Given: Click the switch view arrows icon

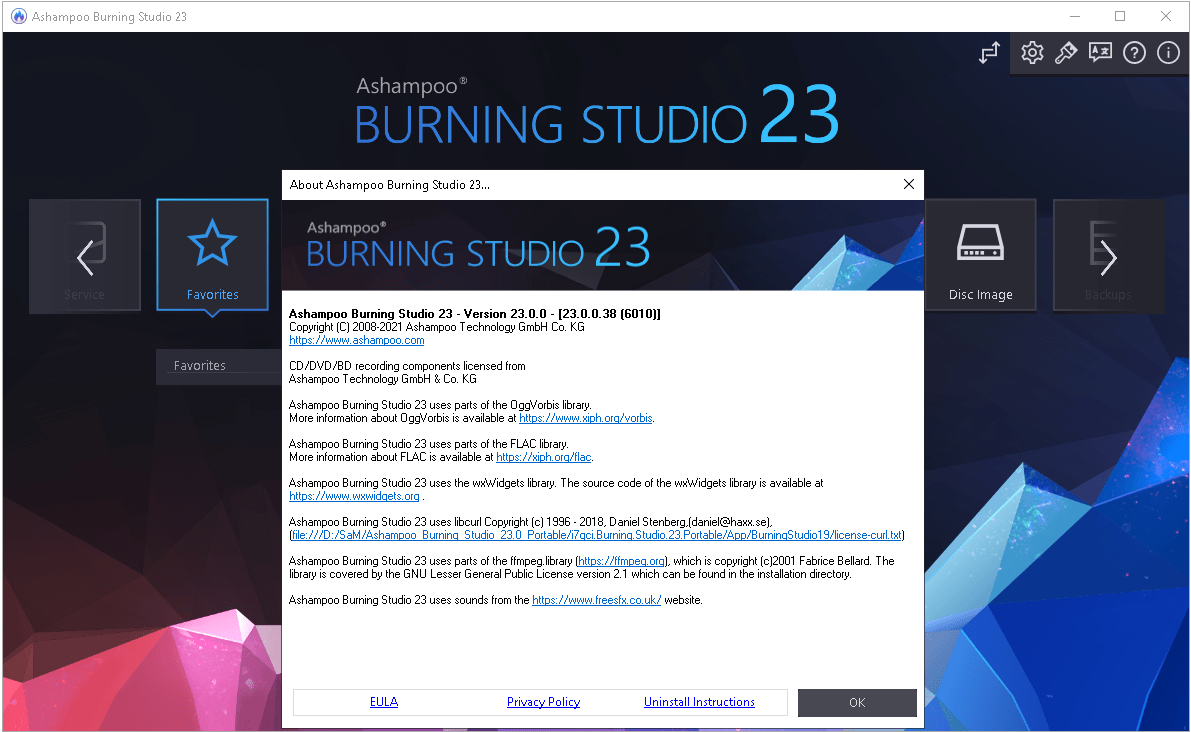Looking at the screenshot, I should click(x=990, y=52).
